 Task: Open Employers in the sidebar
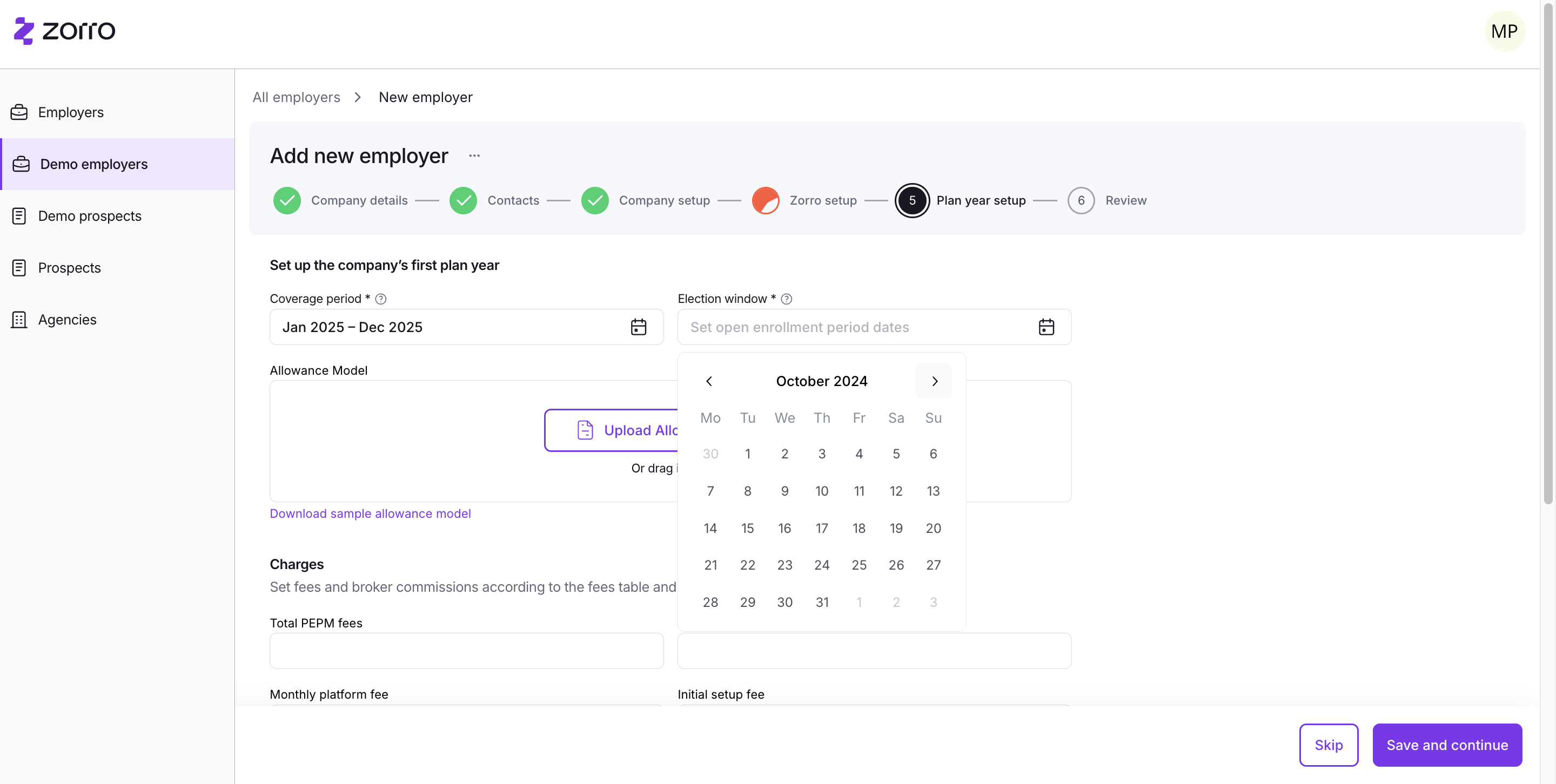(x=117, y=112)
